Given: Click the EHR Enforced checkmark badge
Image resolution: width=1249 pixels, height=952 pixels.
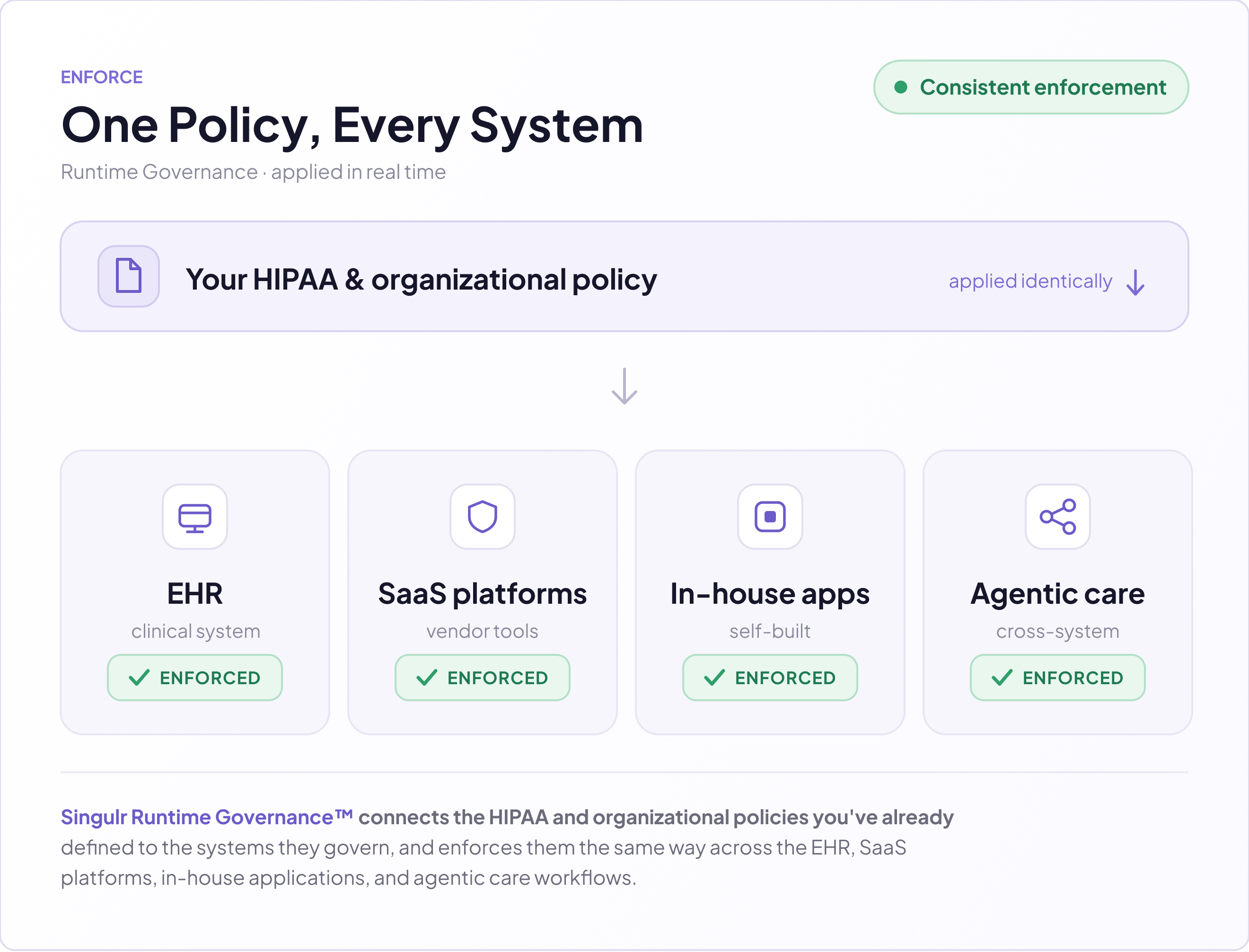Looking at the screenshot, I should pyautogui.click(x=195, y=678).
